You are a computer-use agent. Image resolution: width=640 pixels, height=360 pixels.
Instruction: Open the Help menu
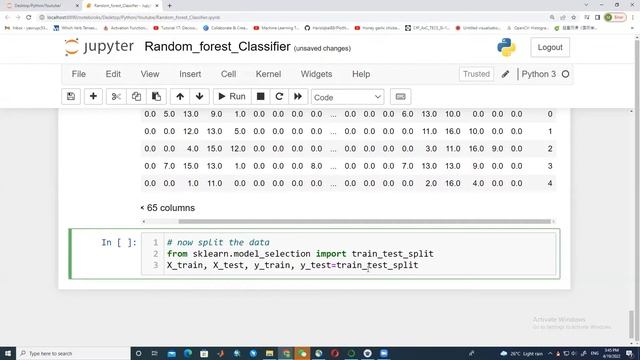coord(361,74)
